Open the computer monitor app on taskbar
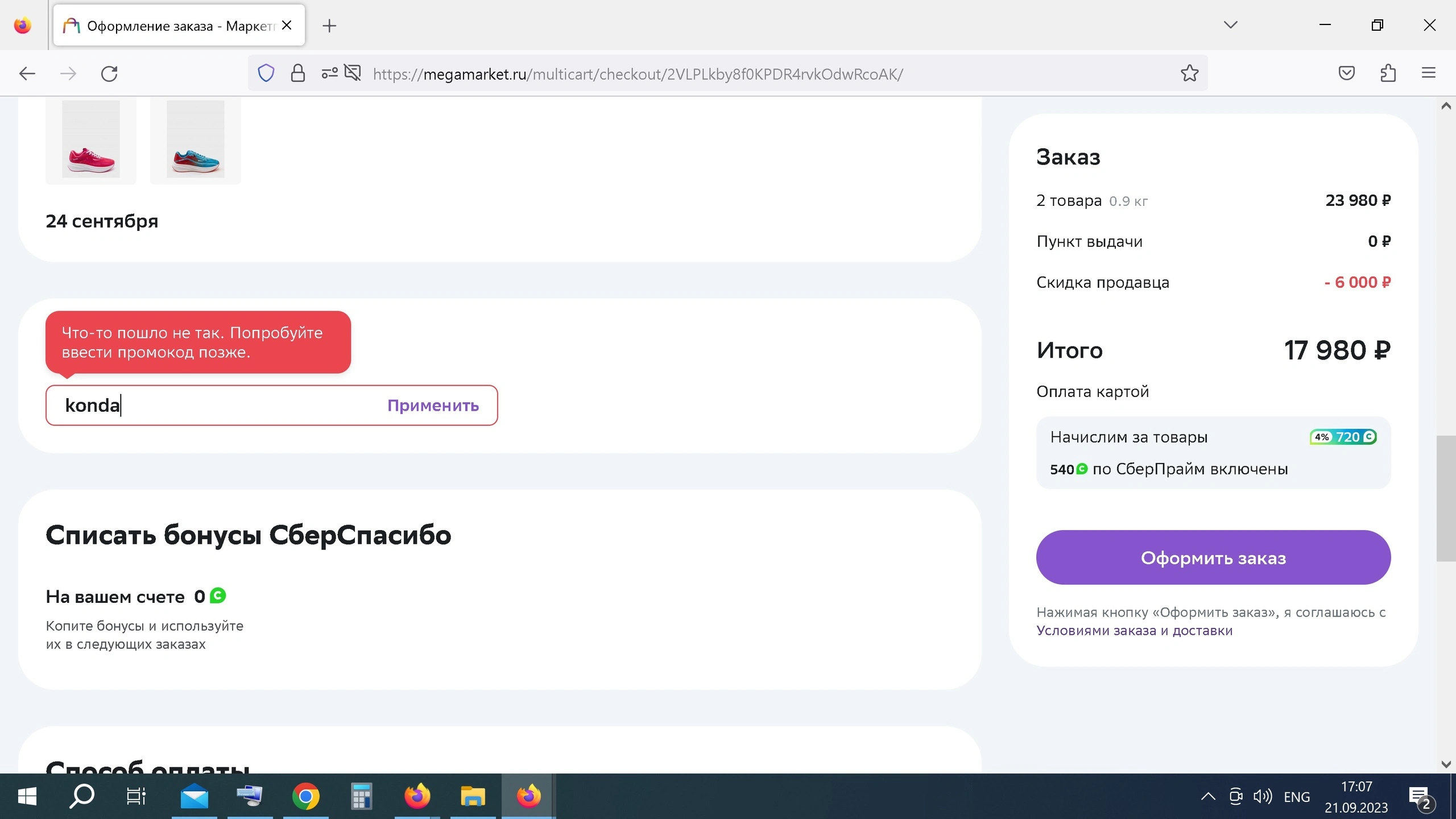 point(250,796)
